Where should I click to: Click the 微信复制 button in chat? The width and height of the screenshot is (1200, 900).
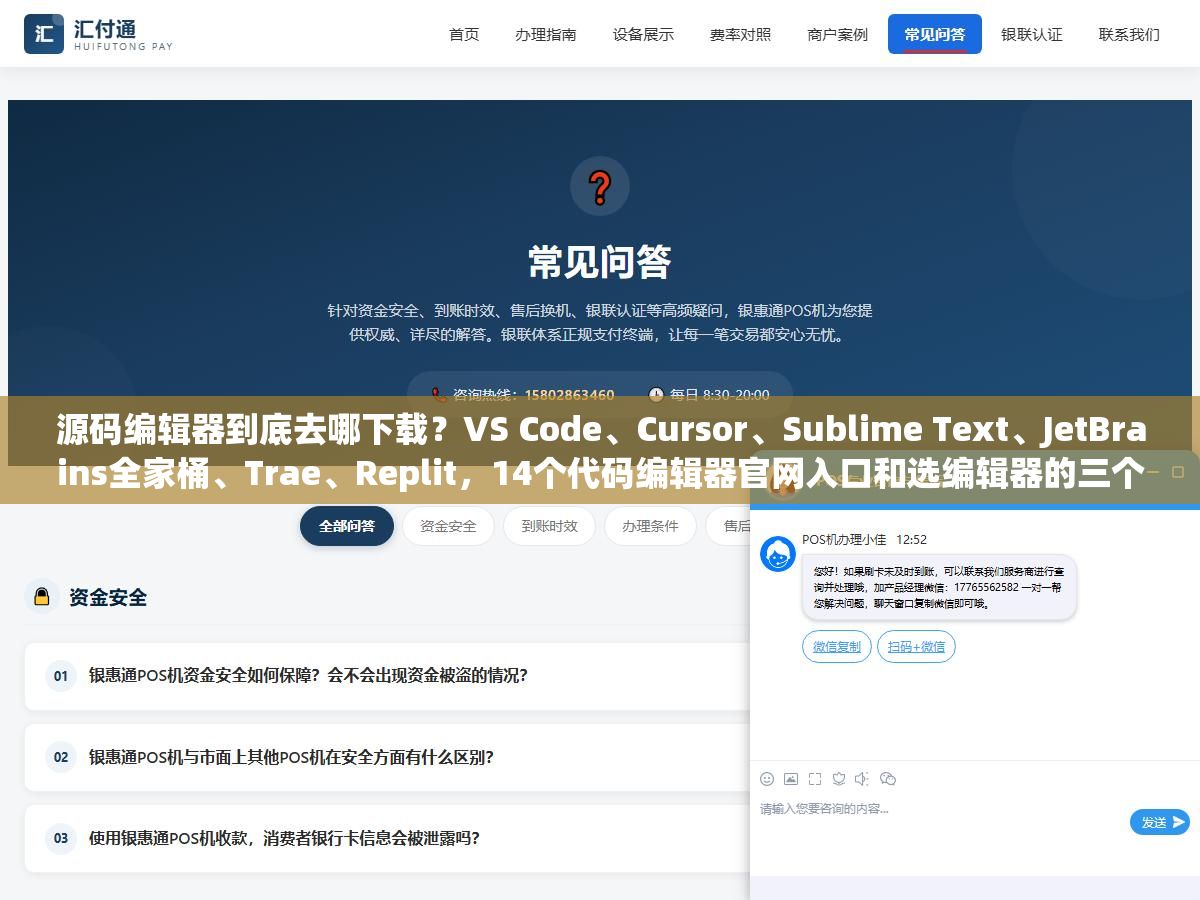click(x=837, y=647)
